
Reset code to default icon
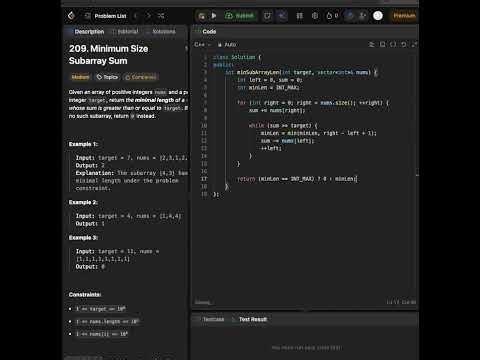pos(404,44)
